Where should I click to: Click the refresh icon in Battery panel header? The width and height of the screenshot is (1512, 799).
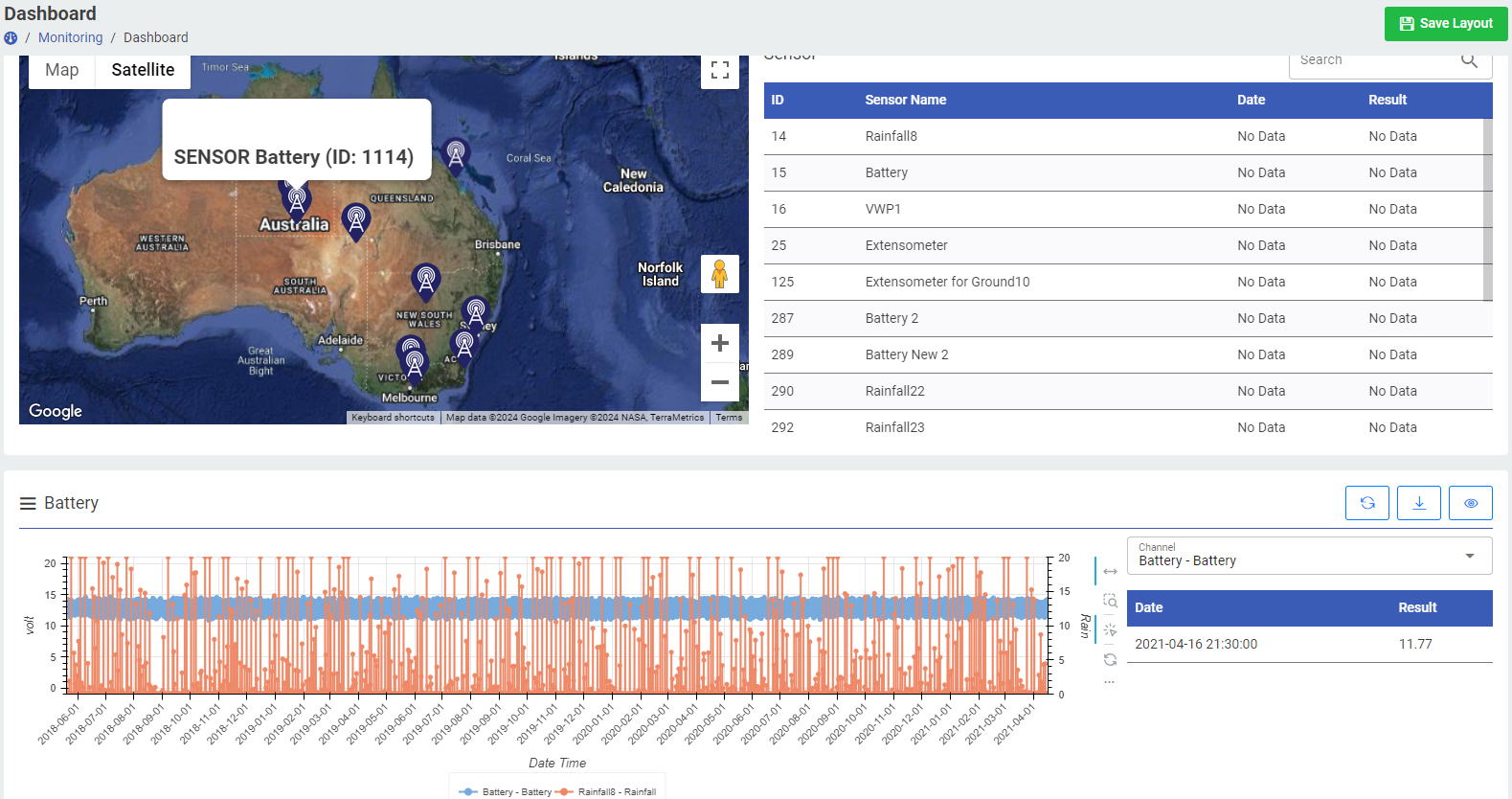(1366, 503)
